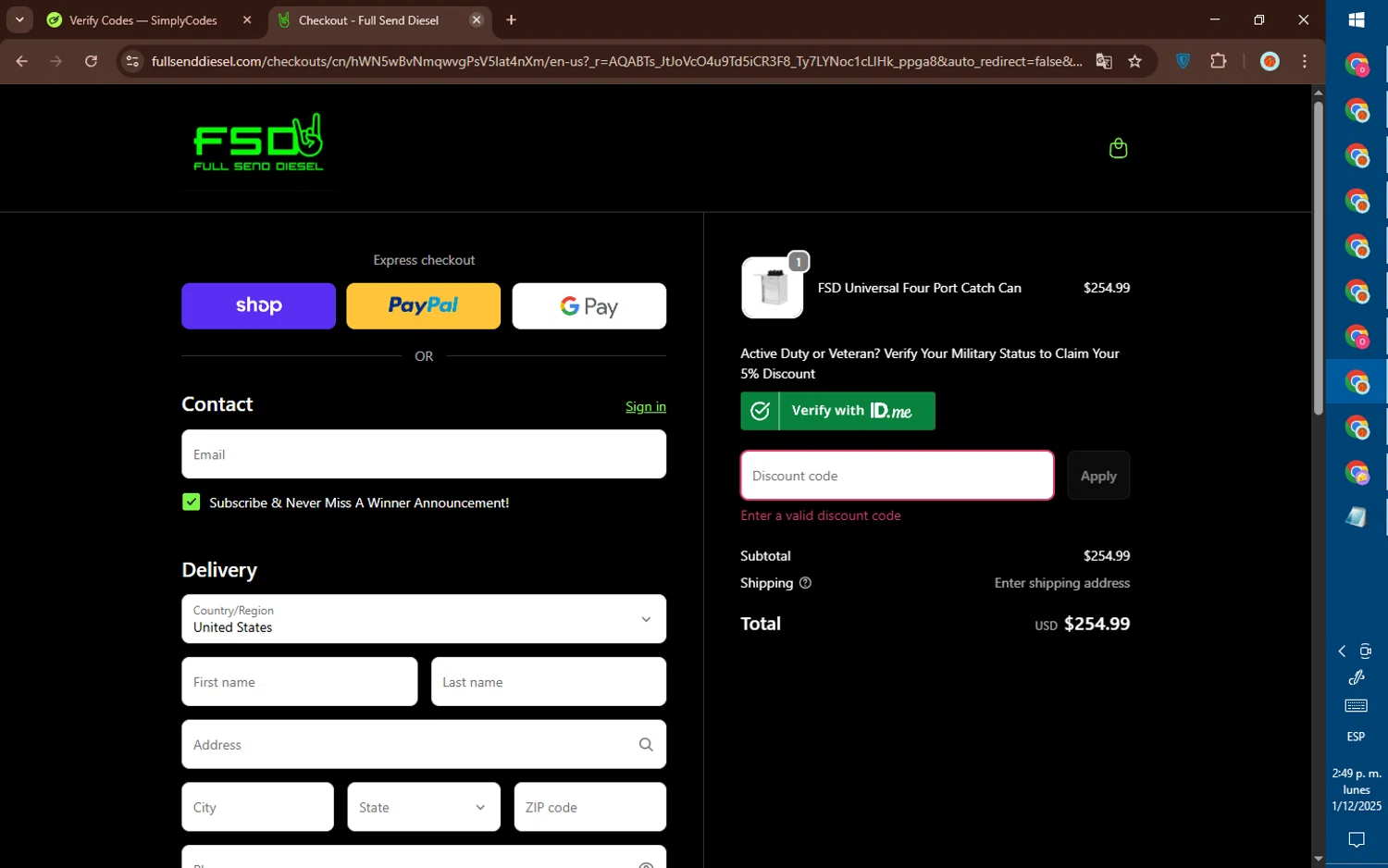Click the Email input field
Viewport: 1388px width, 868px height.
click(x=424, y=454)
